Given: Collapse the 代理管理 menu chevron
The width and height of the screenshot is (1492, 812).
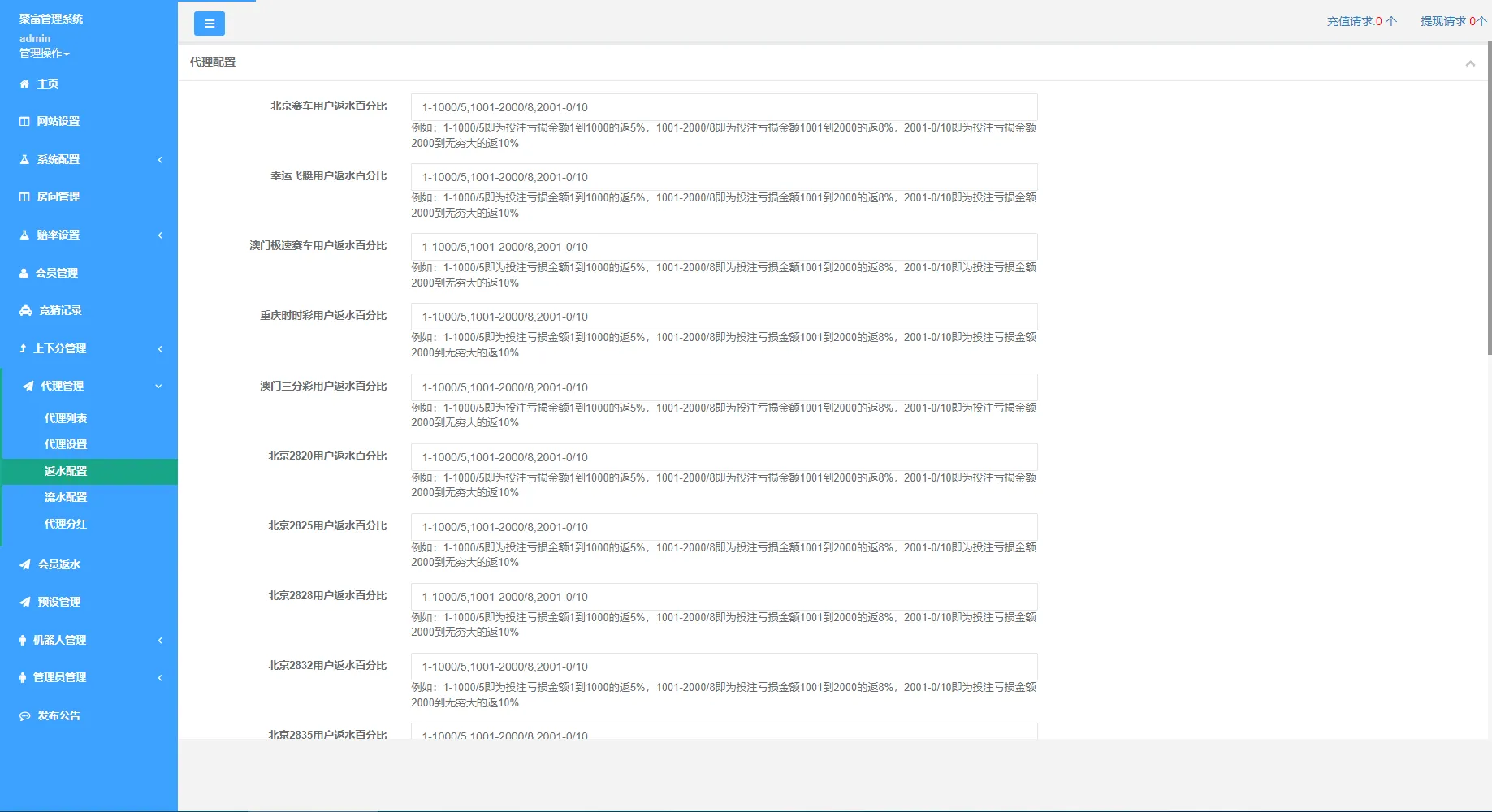Looking at the screenshot, I should [x=158, y=387].
